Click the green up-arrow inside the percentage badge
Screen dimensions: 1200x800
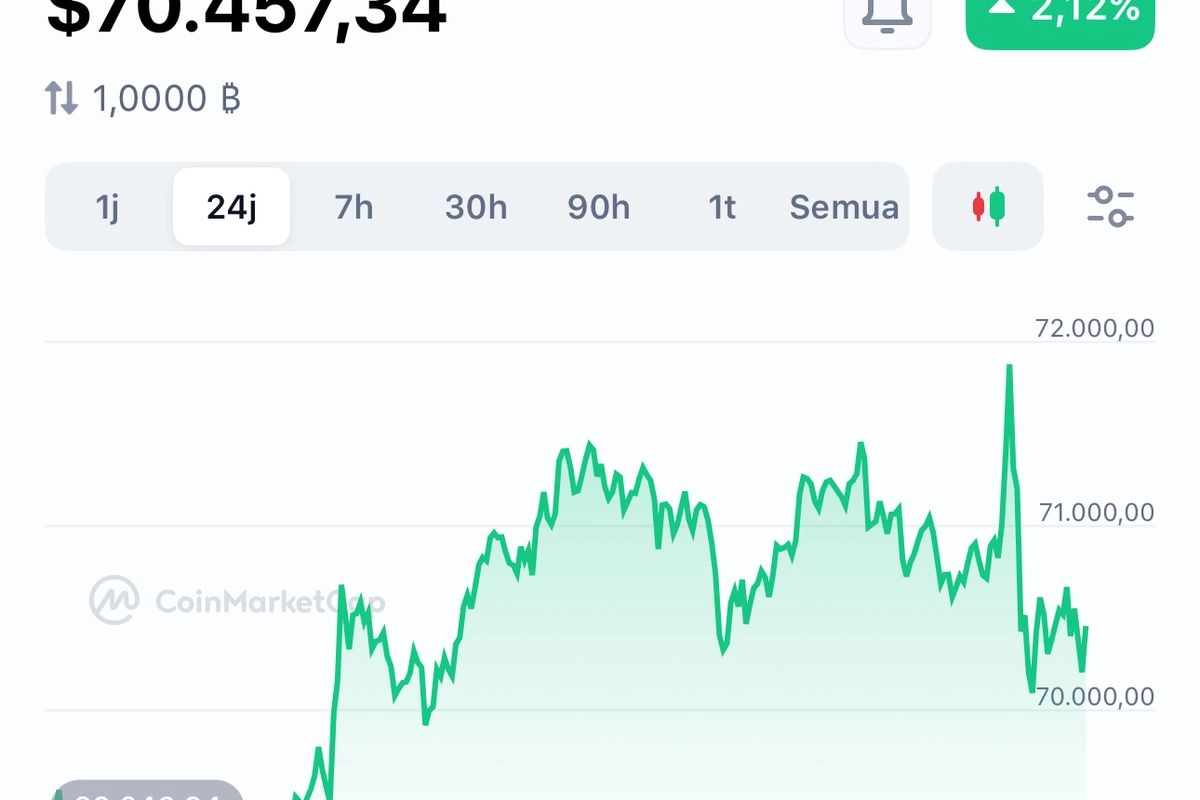coord(1002,10)
